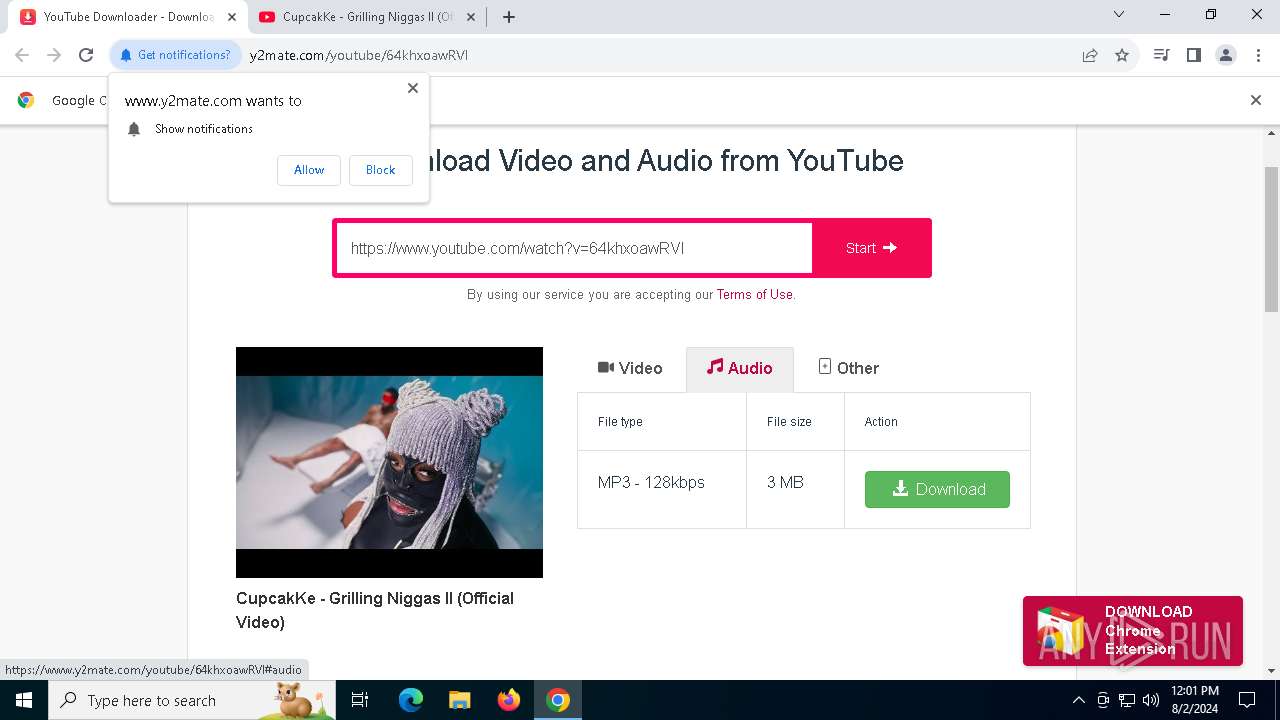
Task: Open Task View in the taskbar
Action: click(360, 700)
